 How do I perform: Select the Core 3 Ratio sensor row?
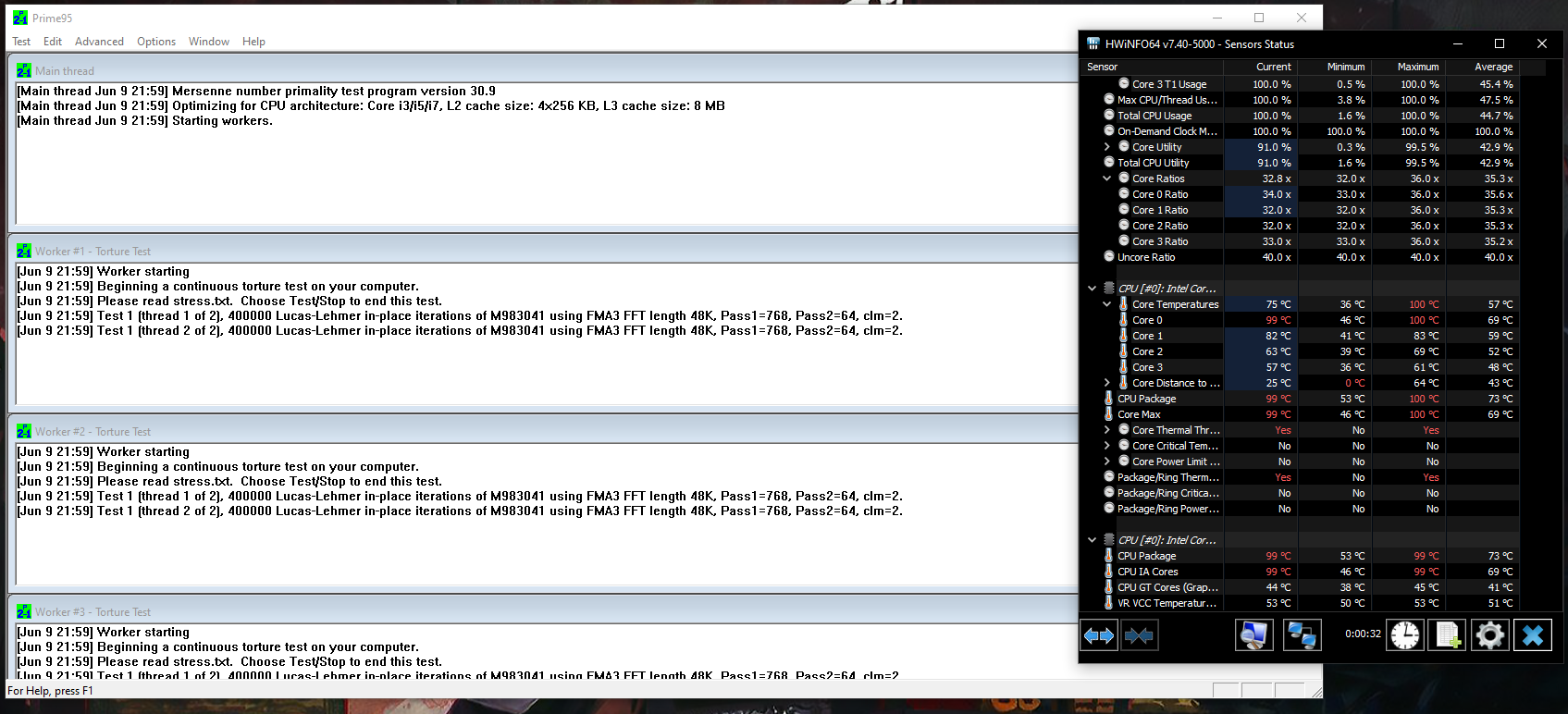click(1300, 241)
